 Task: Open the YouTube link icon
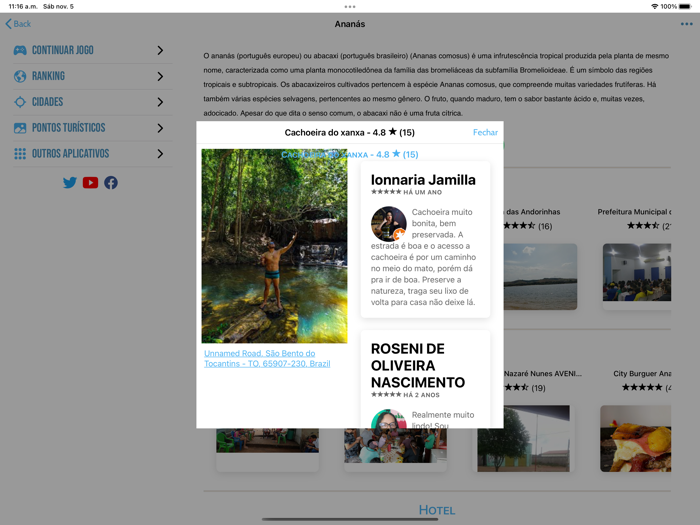click(x=90, y=183)
